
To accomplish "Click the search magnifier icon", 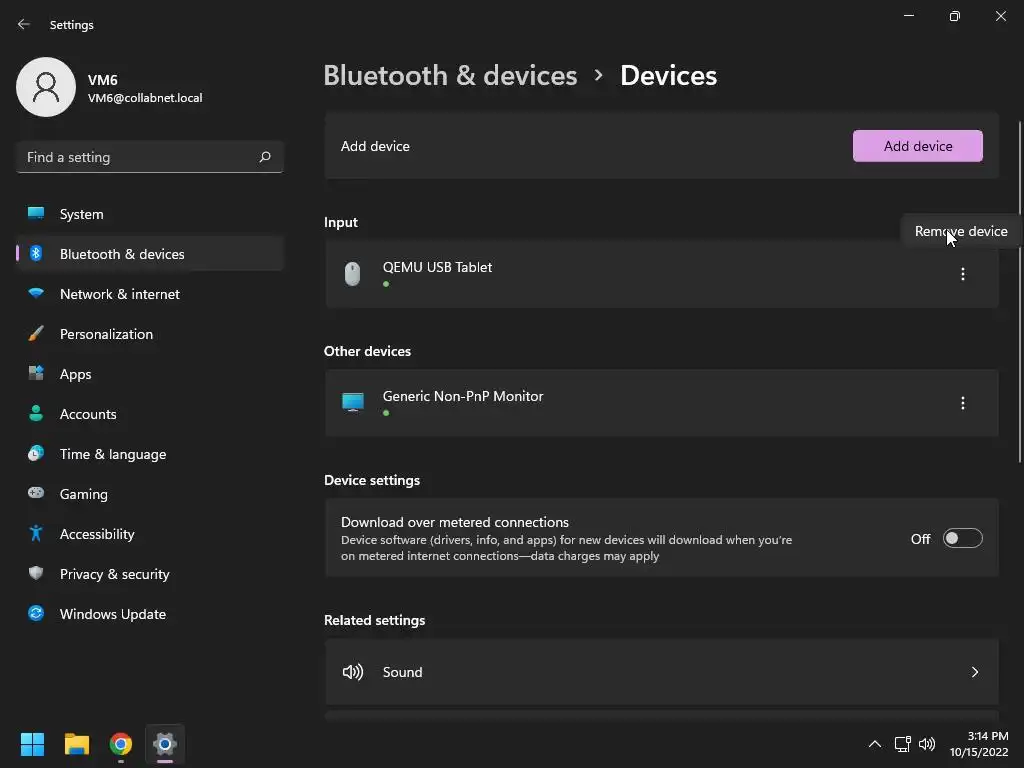I will (x=265, y=157).
